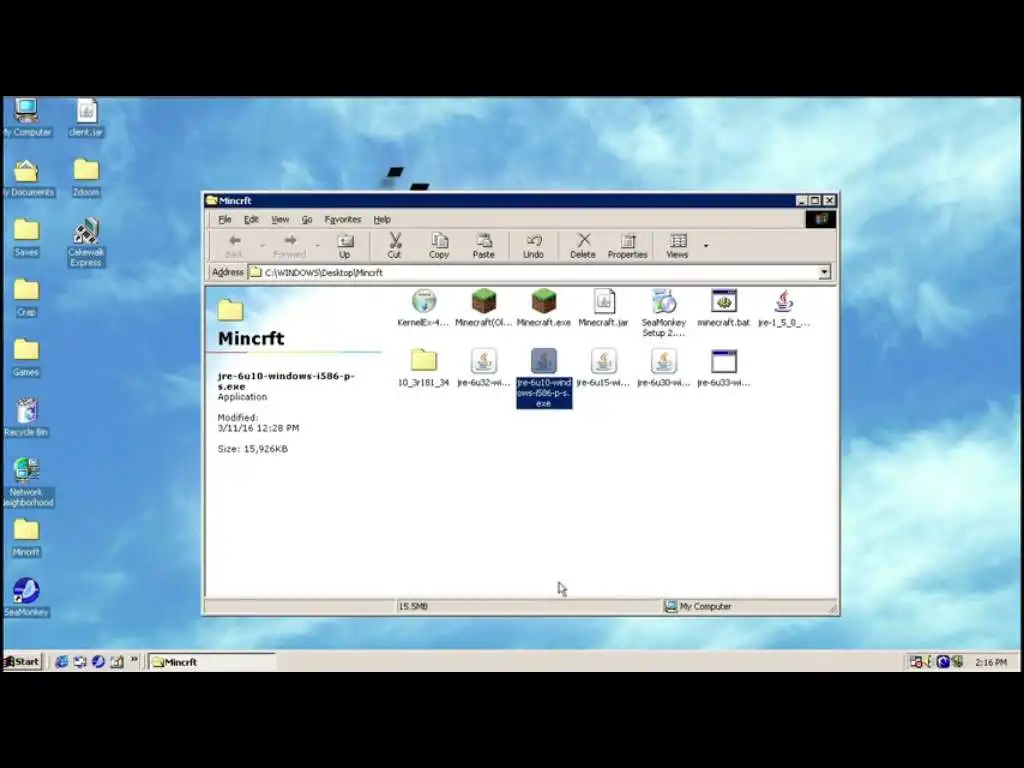Click the highlighted jre-6u10-windows-i586-p-s.exe file
1024x768 pixels.
(543, 378)
